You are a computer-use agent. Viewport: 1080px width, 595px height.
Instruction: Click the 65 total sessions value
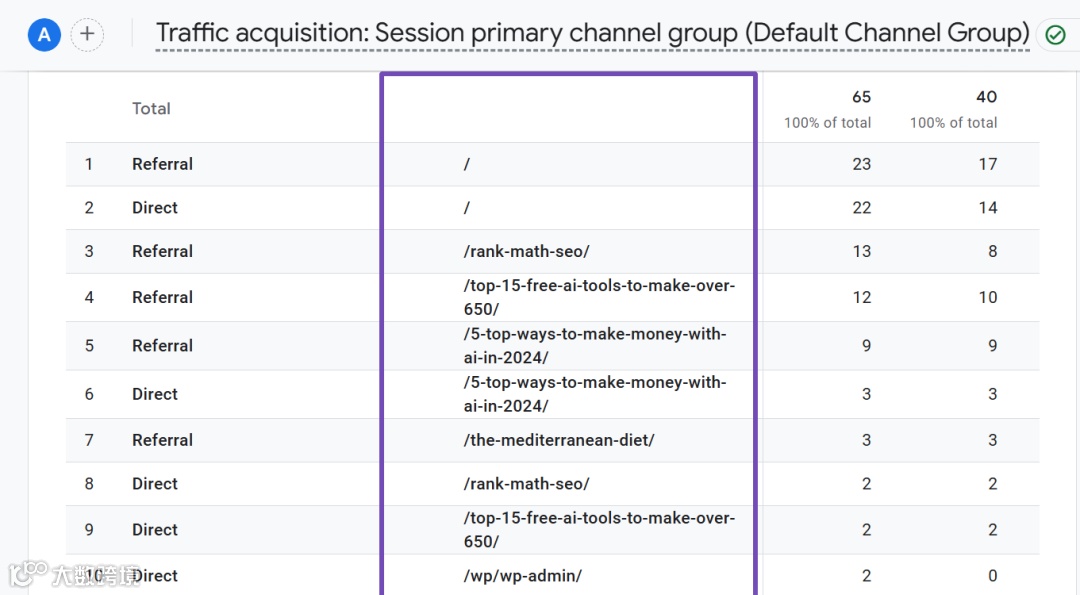(x=861, y=97)
